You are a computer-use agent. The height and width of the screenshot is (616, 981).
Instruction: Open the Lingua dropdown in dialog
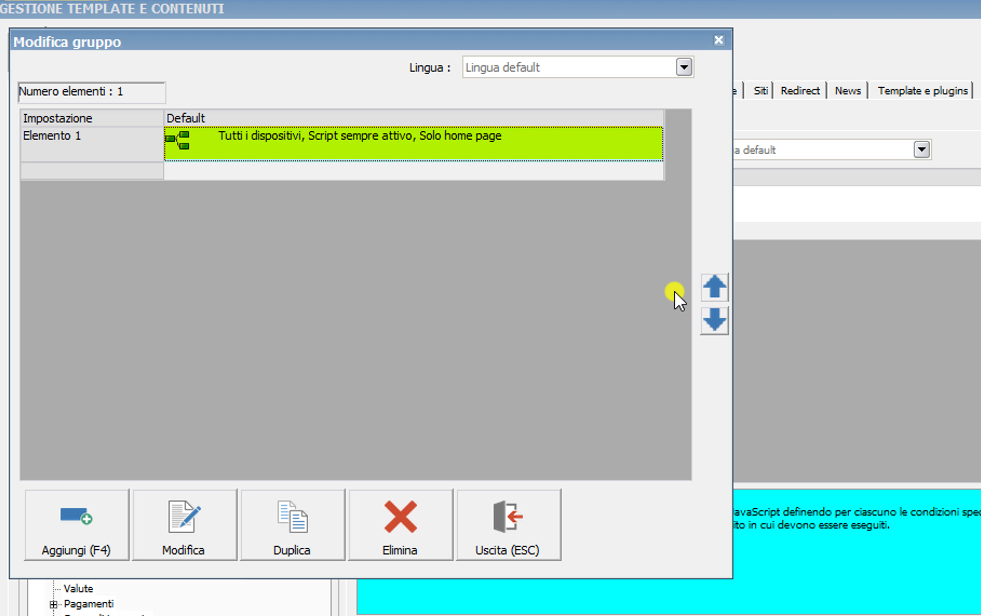[684, 68]
